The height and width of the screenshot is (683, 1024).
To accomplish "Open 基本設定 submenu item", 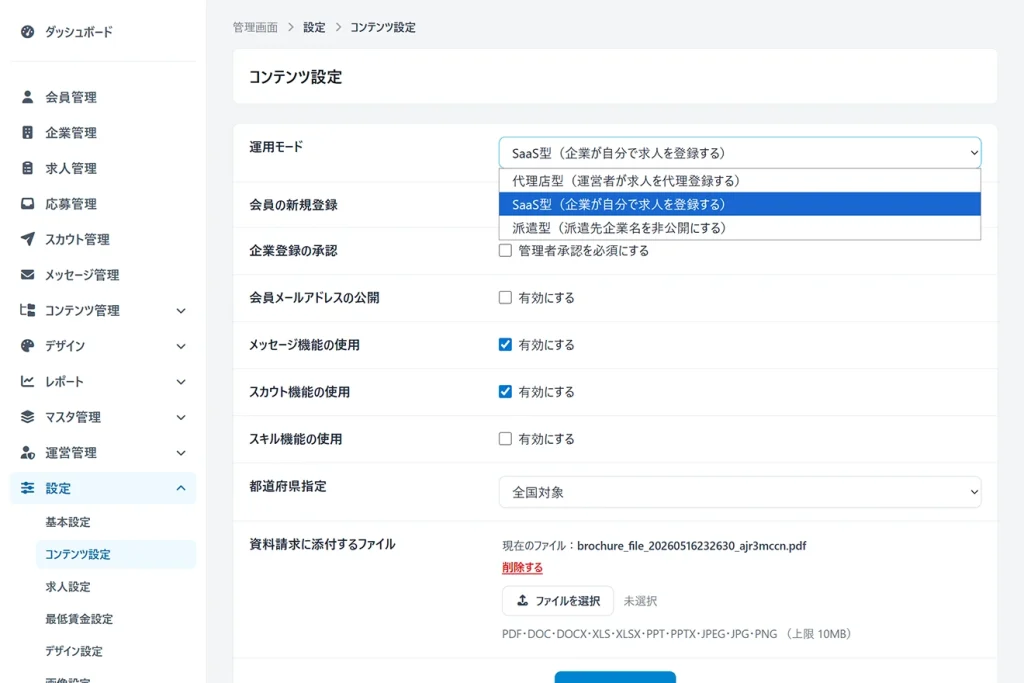I will 68,522.
